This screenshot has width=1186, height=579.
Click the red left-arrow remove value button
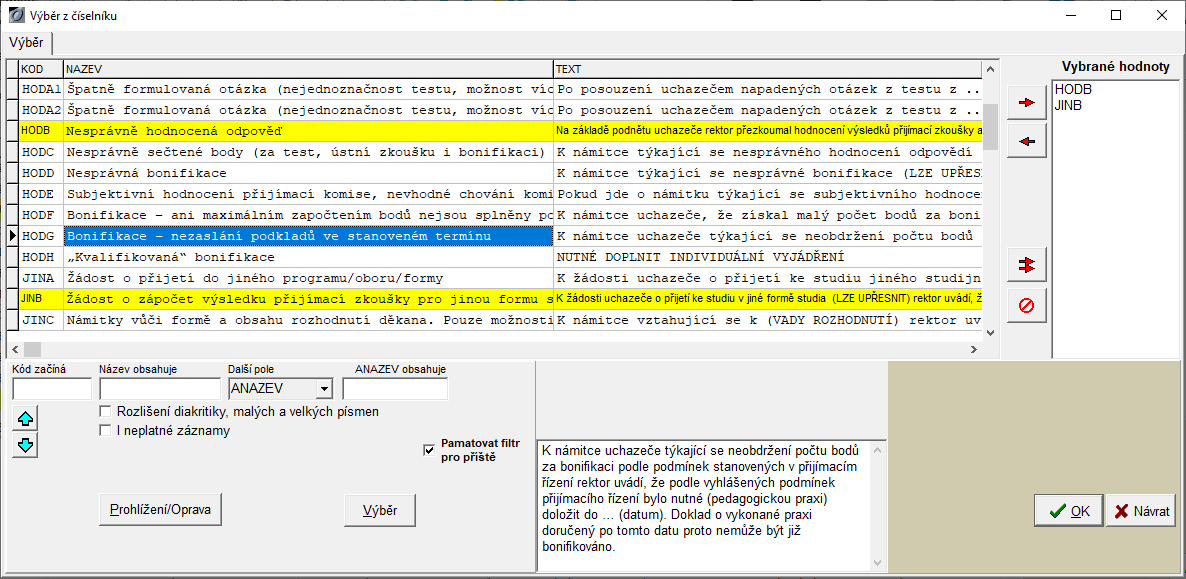(x=1026, y=141)
